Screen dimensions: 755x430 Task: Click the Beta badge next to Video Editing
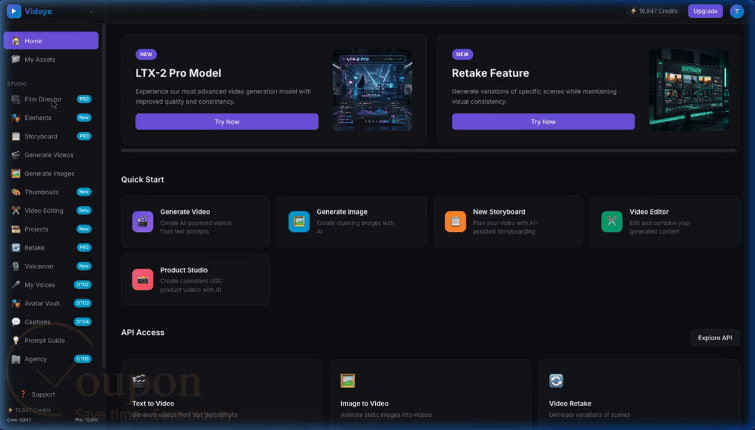click(84, 210)
